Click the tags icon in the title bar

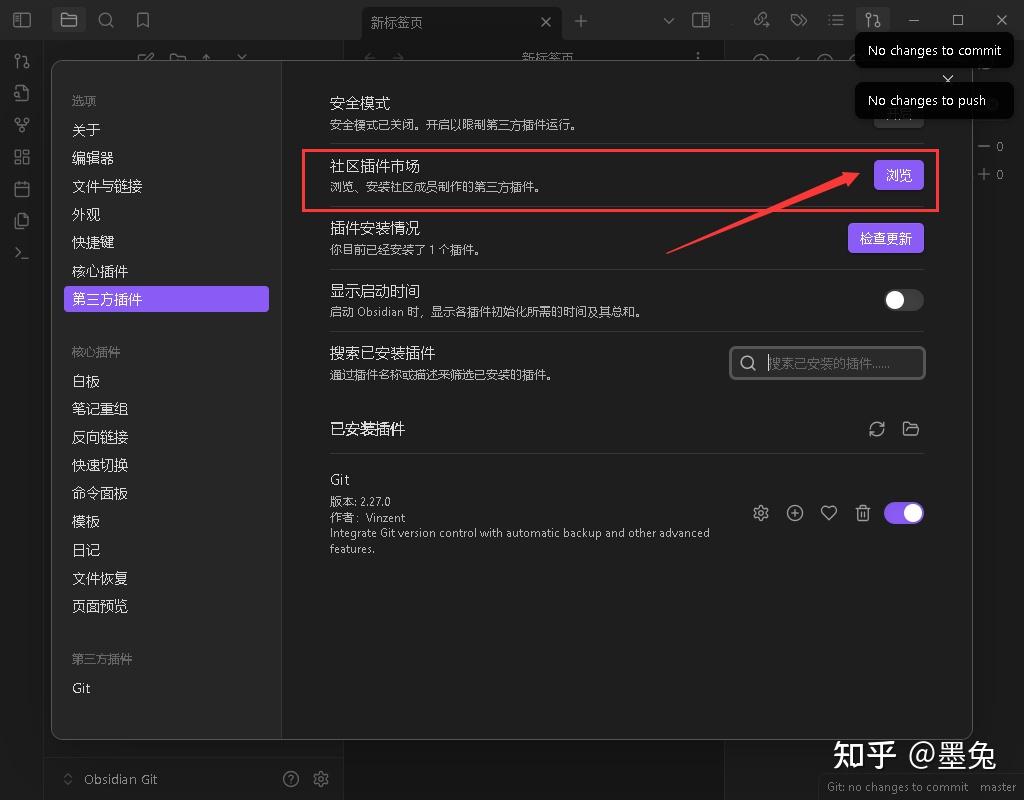798,19
